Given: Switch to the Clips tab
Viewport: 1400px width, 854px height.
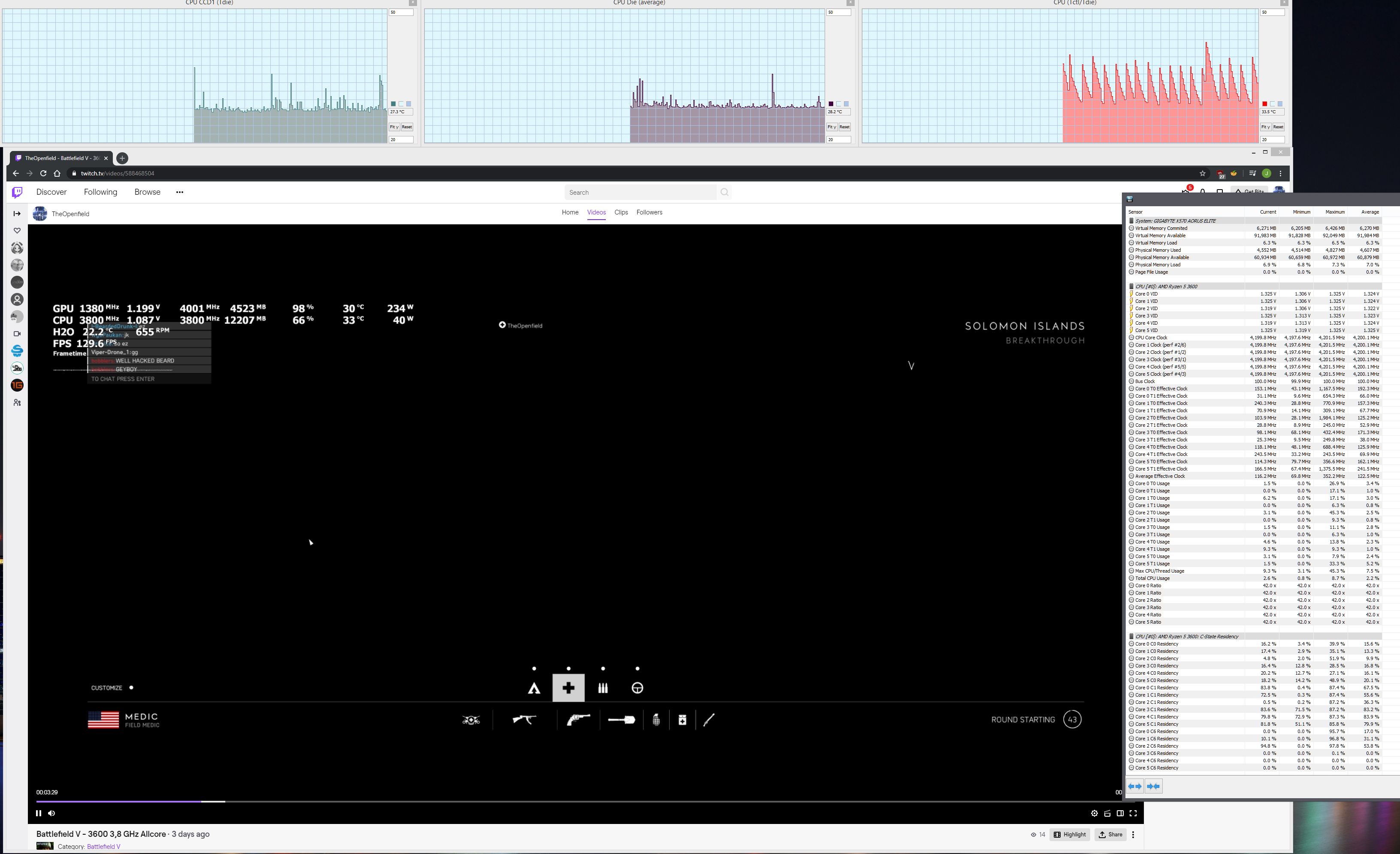Looking at the screenshot, I should click(621, 212).
